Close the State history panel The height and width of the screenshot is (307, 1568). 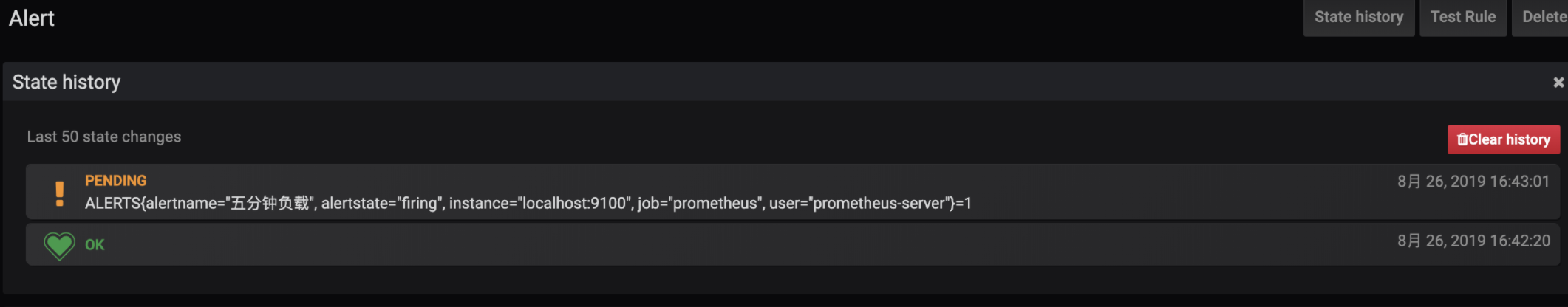[1558, 83]
